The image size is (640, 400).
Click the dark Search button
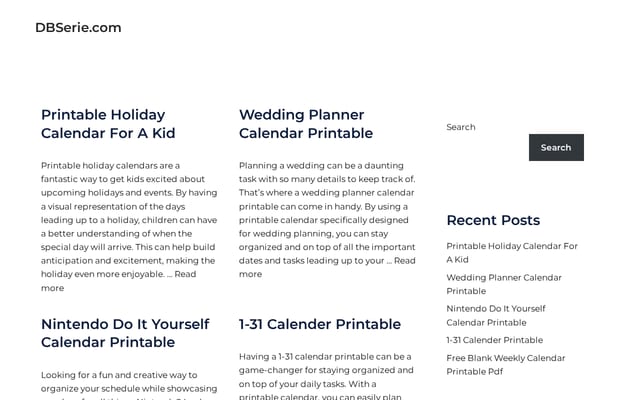point(556,147)
